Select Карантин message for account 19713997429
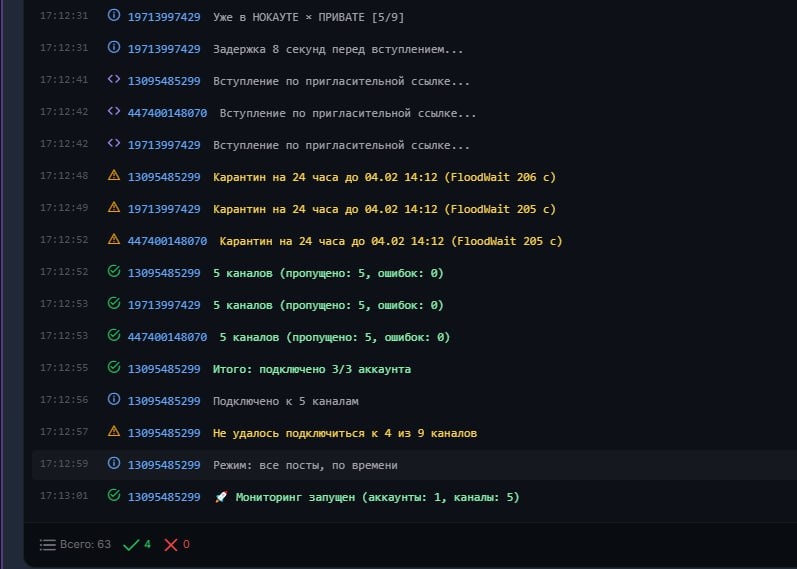Image resolution: width=797 pixels, height=569 pixels. point(384,209)
